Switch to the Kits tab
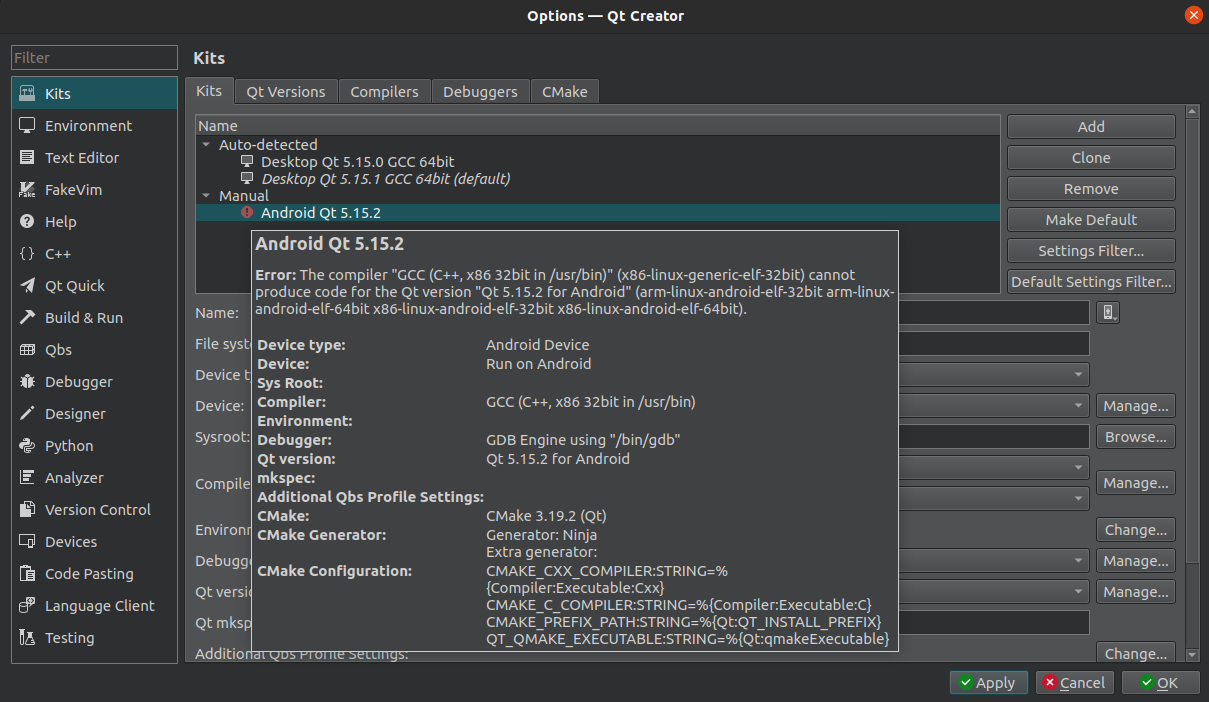Screen dimensions: 1209x702 tap(209, 90)
